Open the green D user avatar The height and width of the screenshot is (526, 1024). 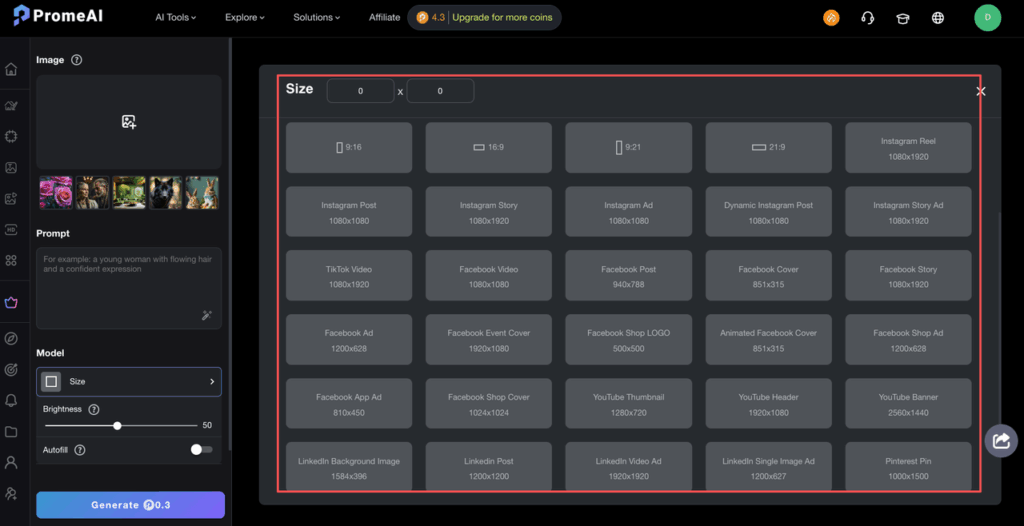click(987, 18)
